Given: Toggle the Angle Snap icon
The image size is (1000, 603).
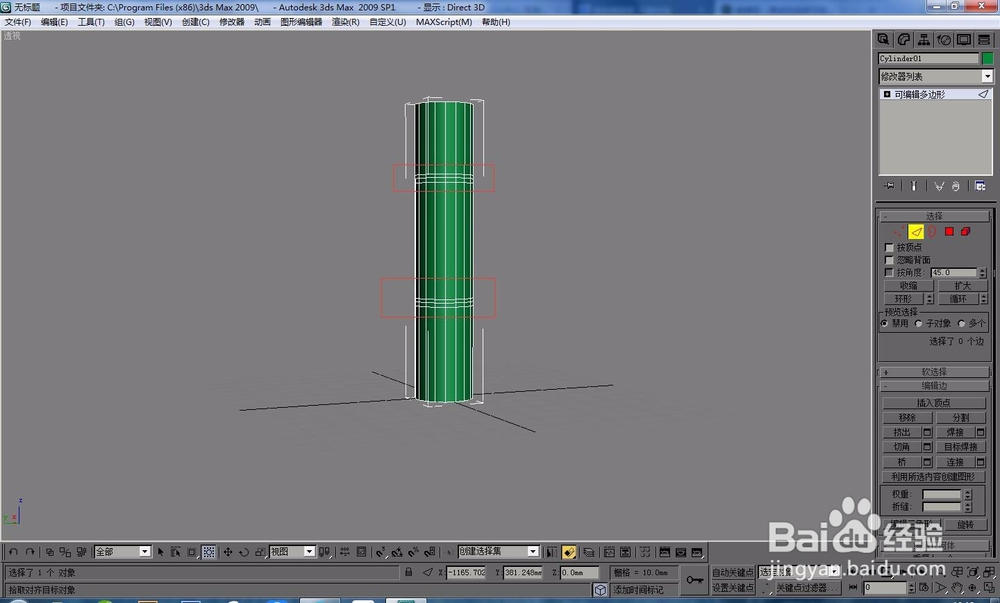Looking at the screenshot, I should point(397,552).
